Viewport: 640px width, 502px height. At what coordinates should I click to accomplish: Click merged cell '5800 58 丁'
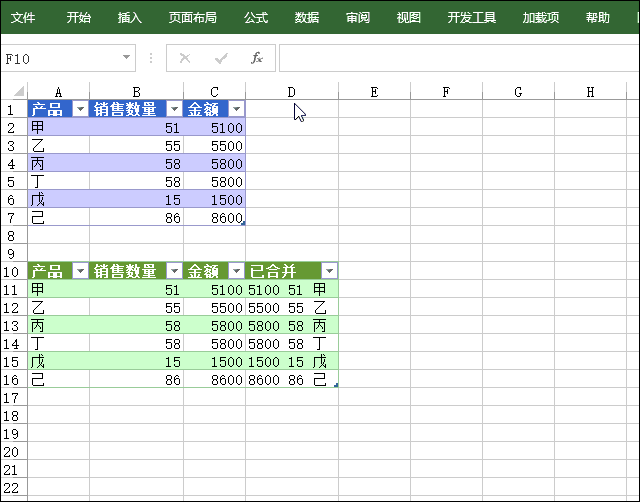292,343
